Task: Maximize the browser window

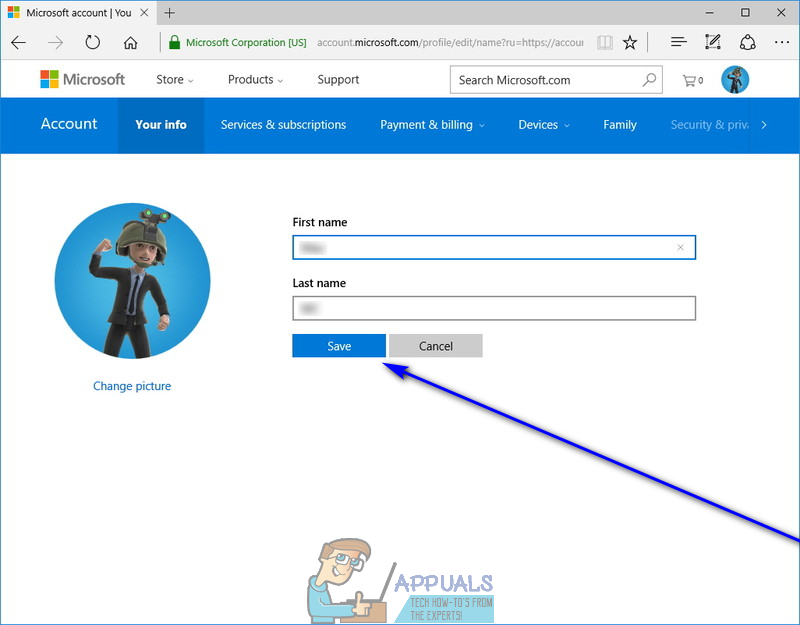Action: coord(745,13)
